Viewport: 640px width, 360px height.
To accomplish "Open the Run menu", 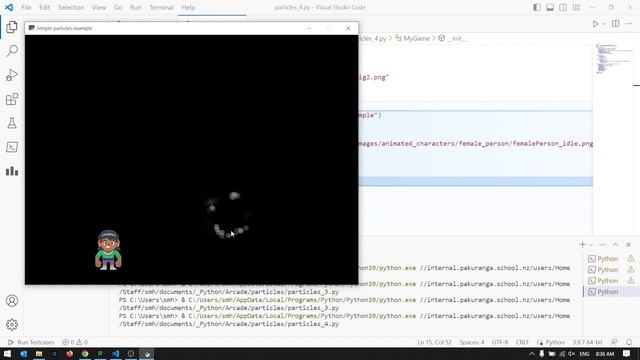I will pyautogui.click(x=136, y=7).
